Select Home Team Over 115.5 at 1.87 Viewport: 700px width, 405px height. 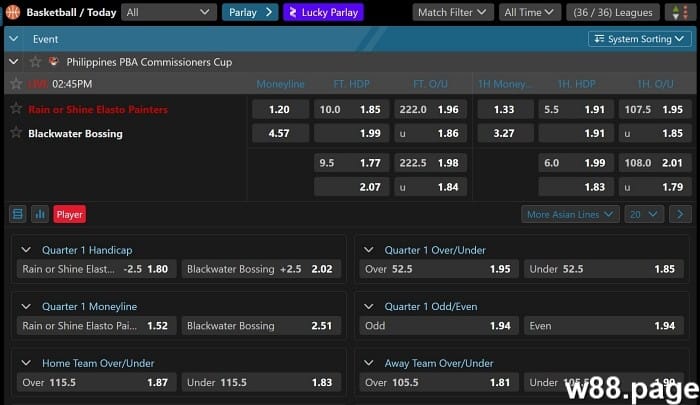pyautogui.click(x=96, y=382)
